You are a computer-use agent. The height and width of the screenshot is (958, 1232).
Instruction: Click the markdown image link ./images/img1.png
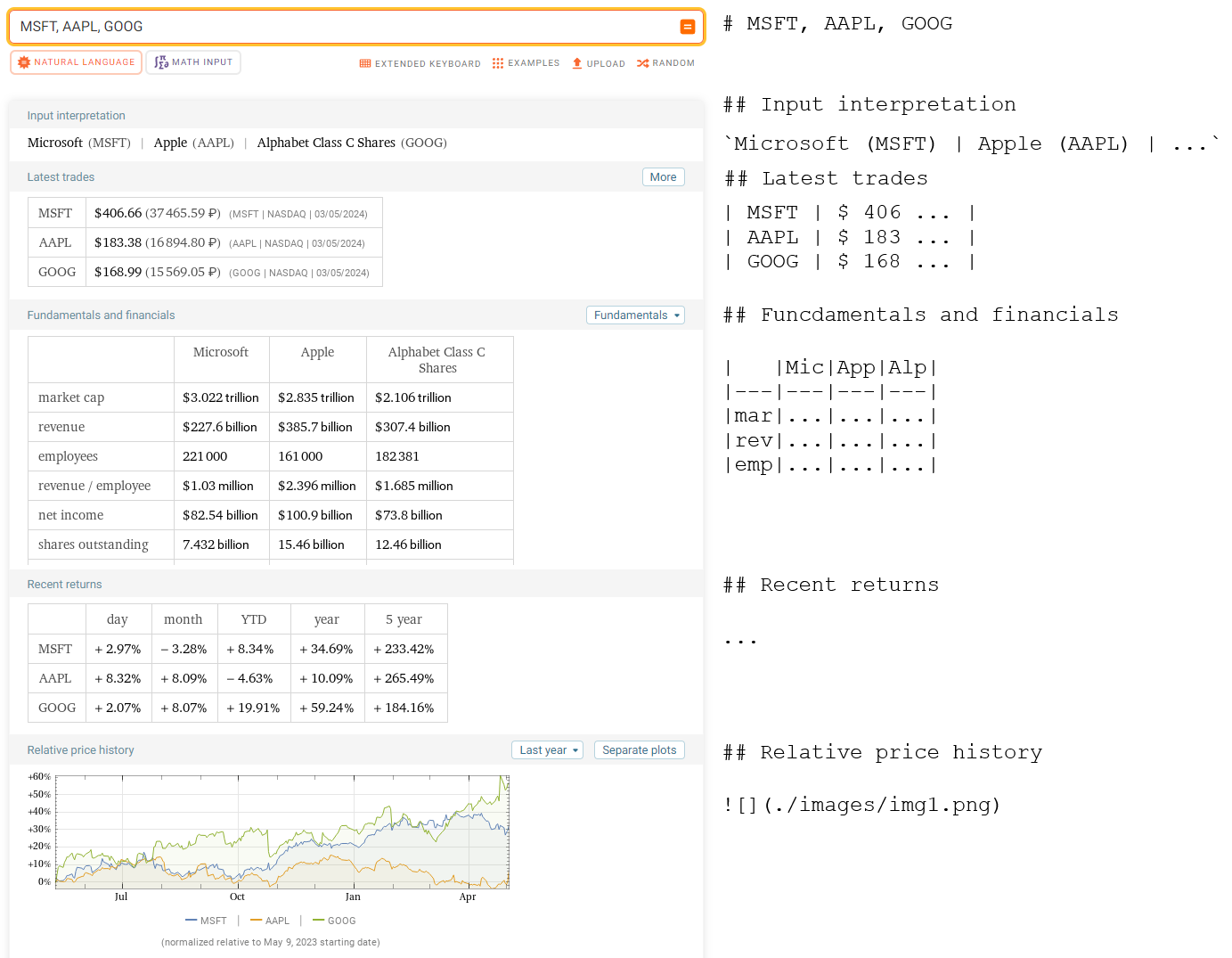pos(862,805)
